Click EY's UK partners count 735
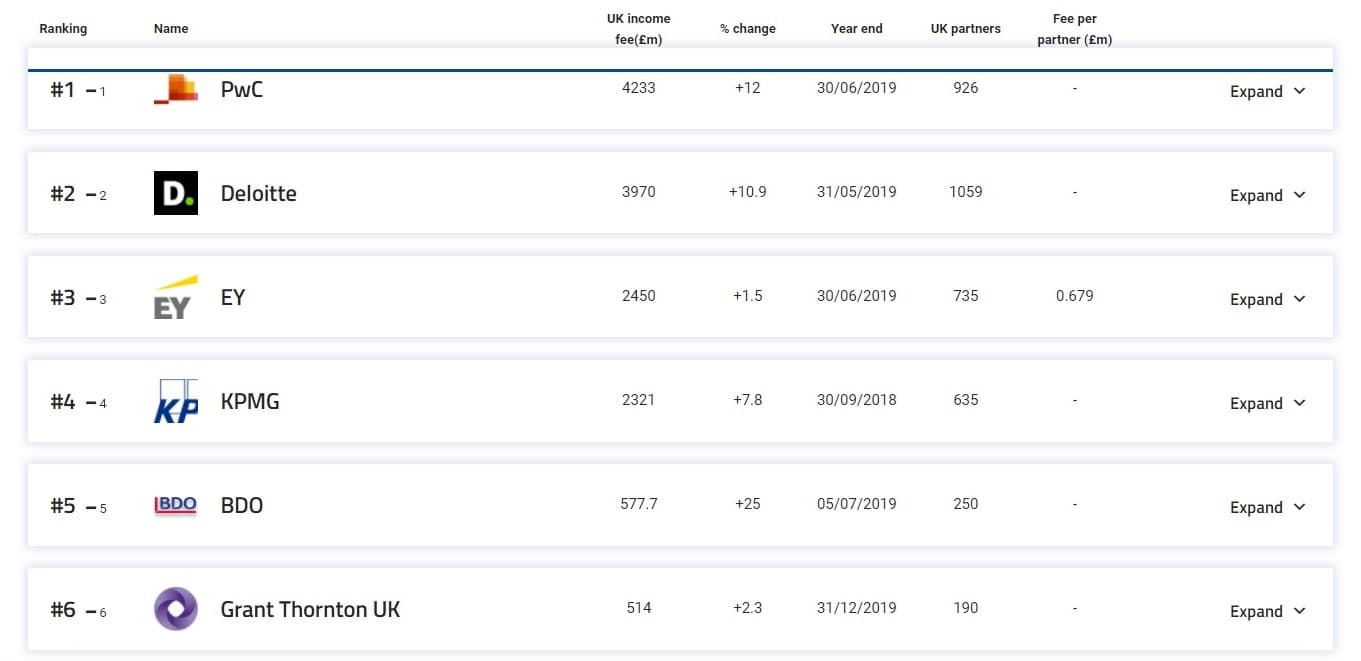The image size is (1361, 661). pos(966,295)
